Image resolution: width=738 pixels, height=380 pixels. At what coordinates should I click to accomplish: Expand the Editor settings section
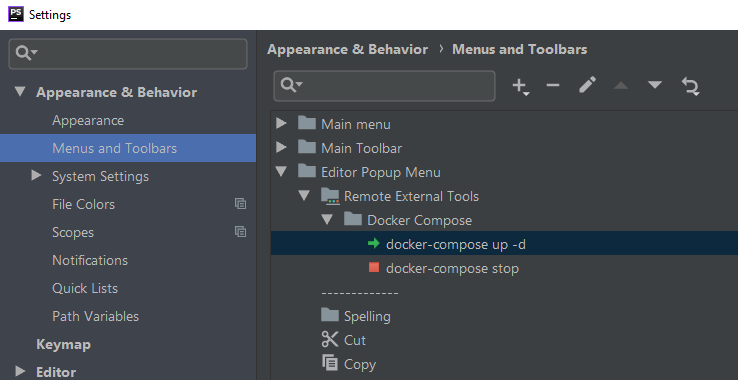pyautogui.click(x=20, y=371)
